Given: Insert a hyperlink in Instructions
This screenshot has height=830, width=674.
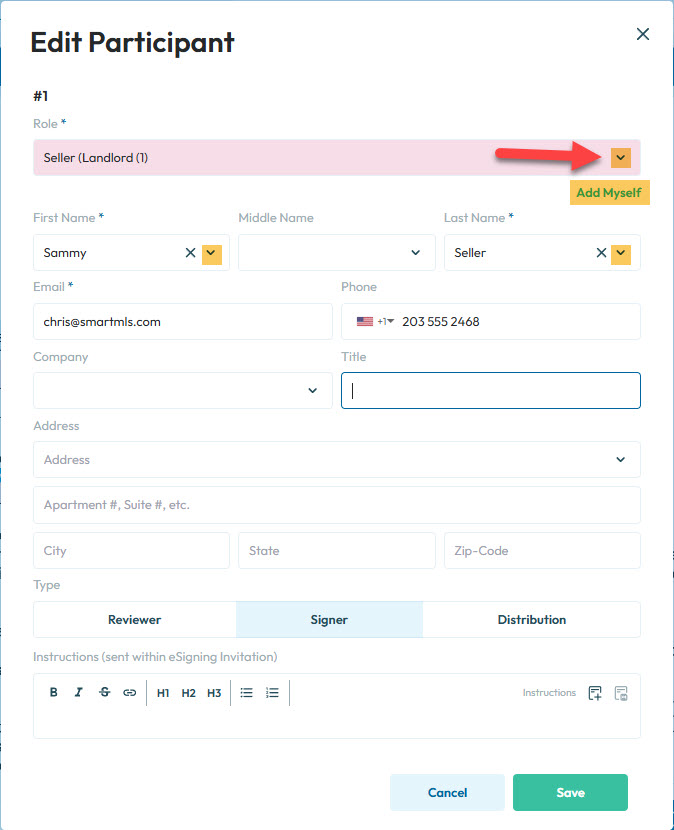Looking at the screenshot, I should (129, 693).
